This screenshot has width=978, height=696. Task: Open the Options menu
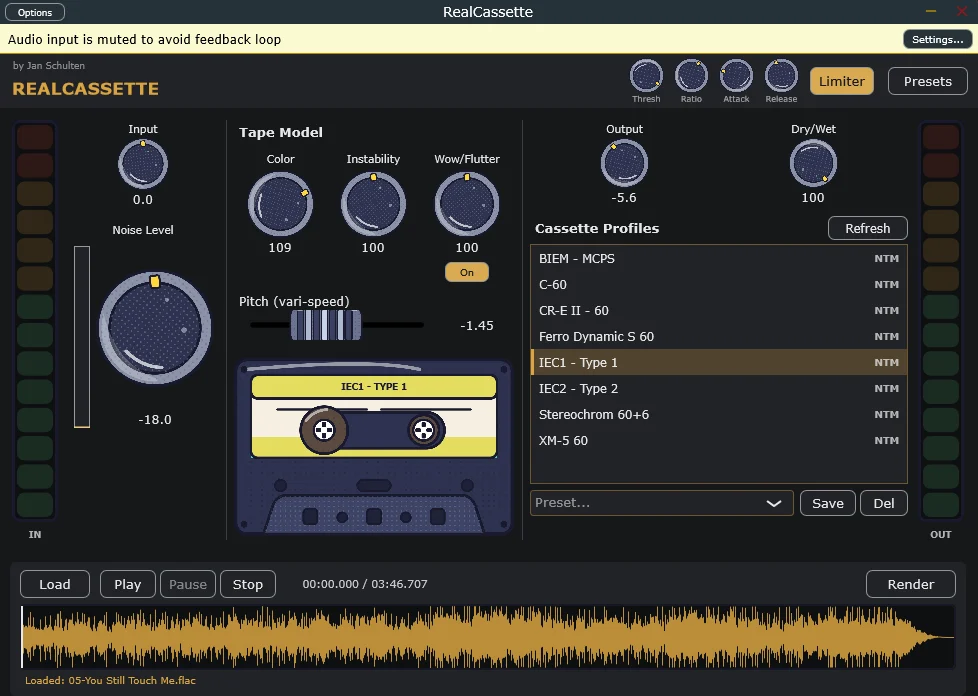click(35, 12)
